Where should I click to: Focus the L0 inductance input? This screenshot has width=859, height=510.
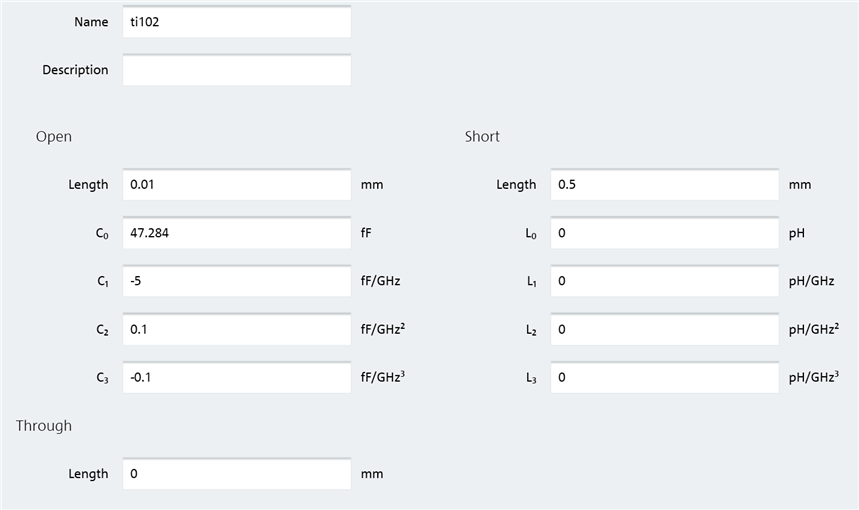(664, 233)
